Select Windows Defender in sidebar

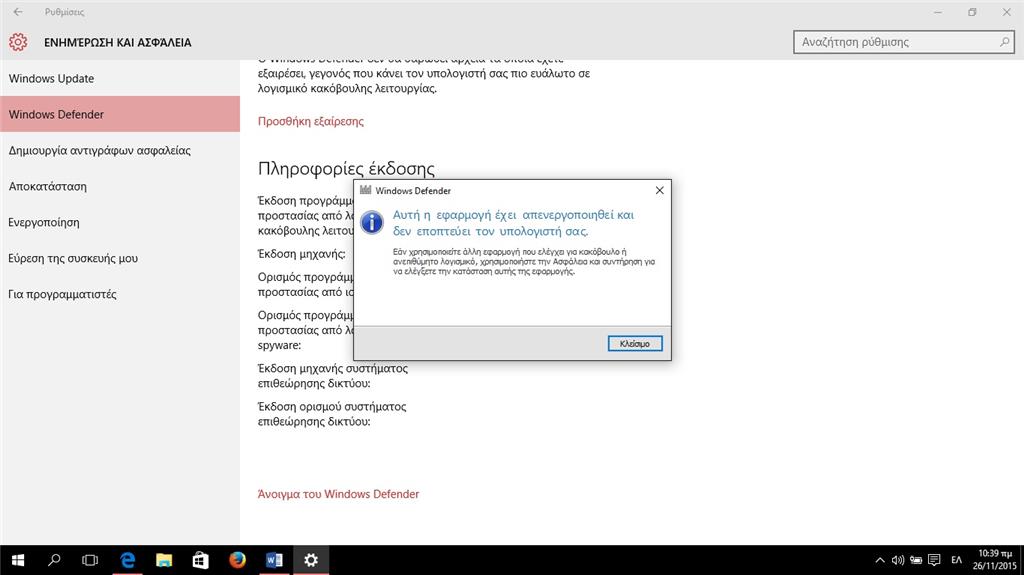coord(120,114)
